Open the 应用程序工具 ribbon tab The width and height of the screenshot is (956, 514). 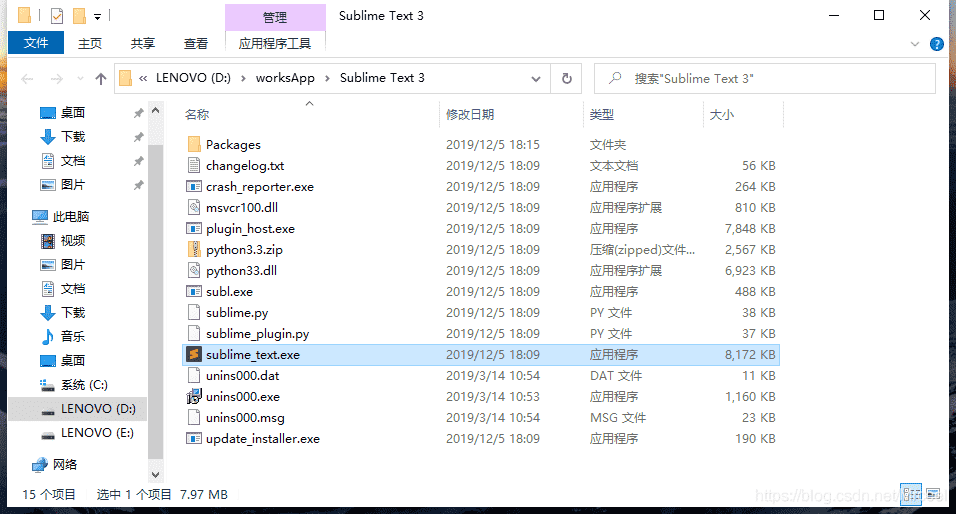click(275, 43)
